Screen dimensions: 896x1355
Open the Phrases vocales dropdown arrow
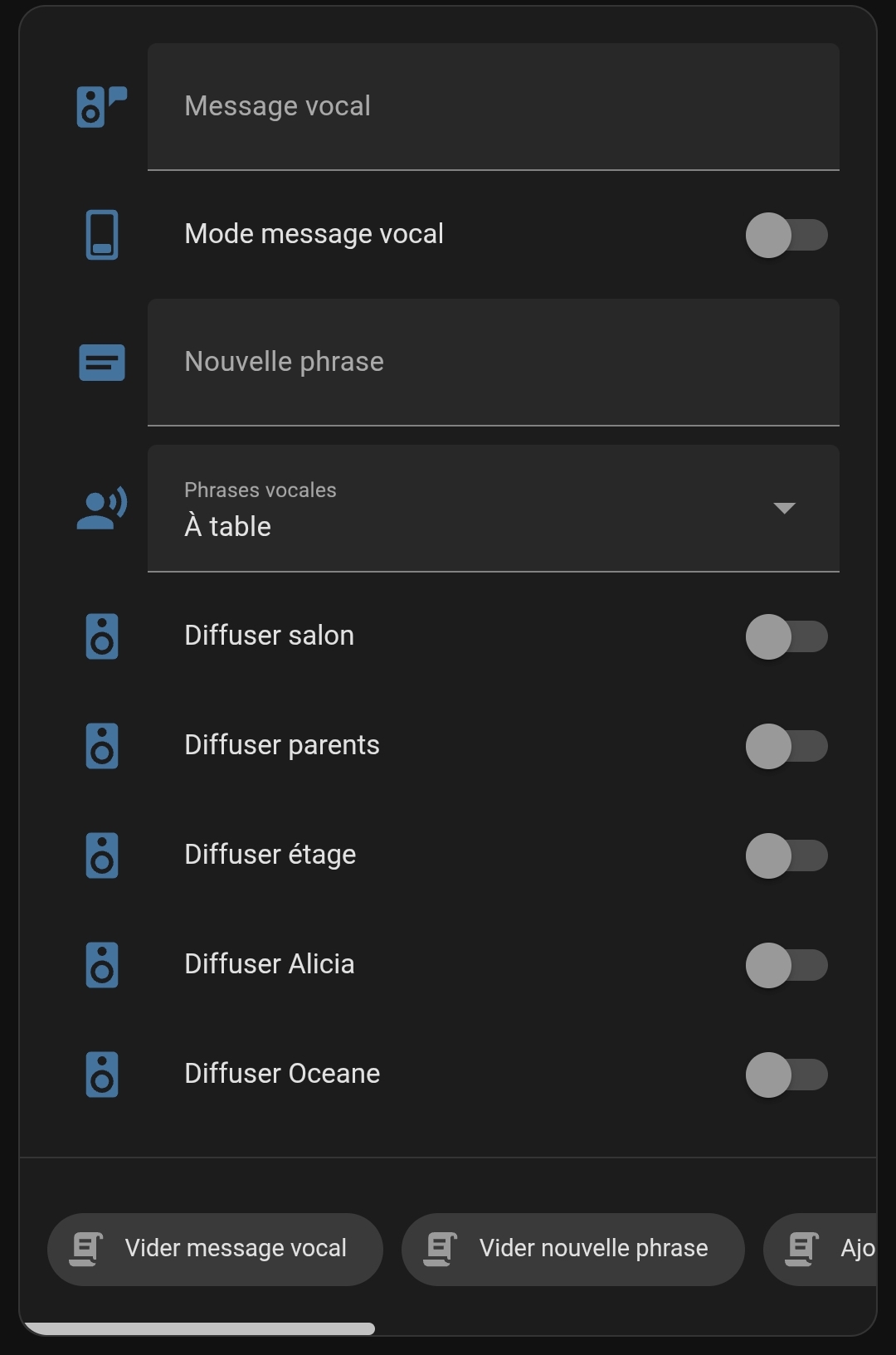[784, 508]
